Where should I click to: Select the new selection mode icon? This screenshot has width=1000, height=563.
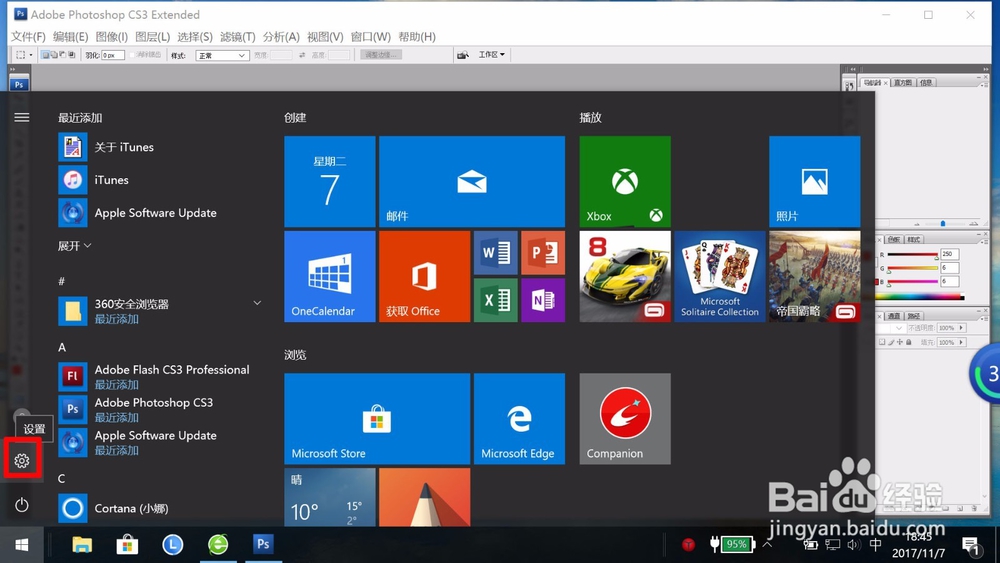45,55
